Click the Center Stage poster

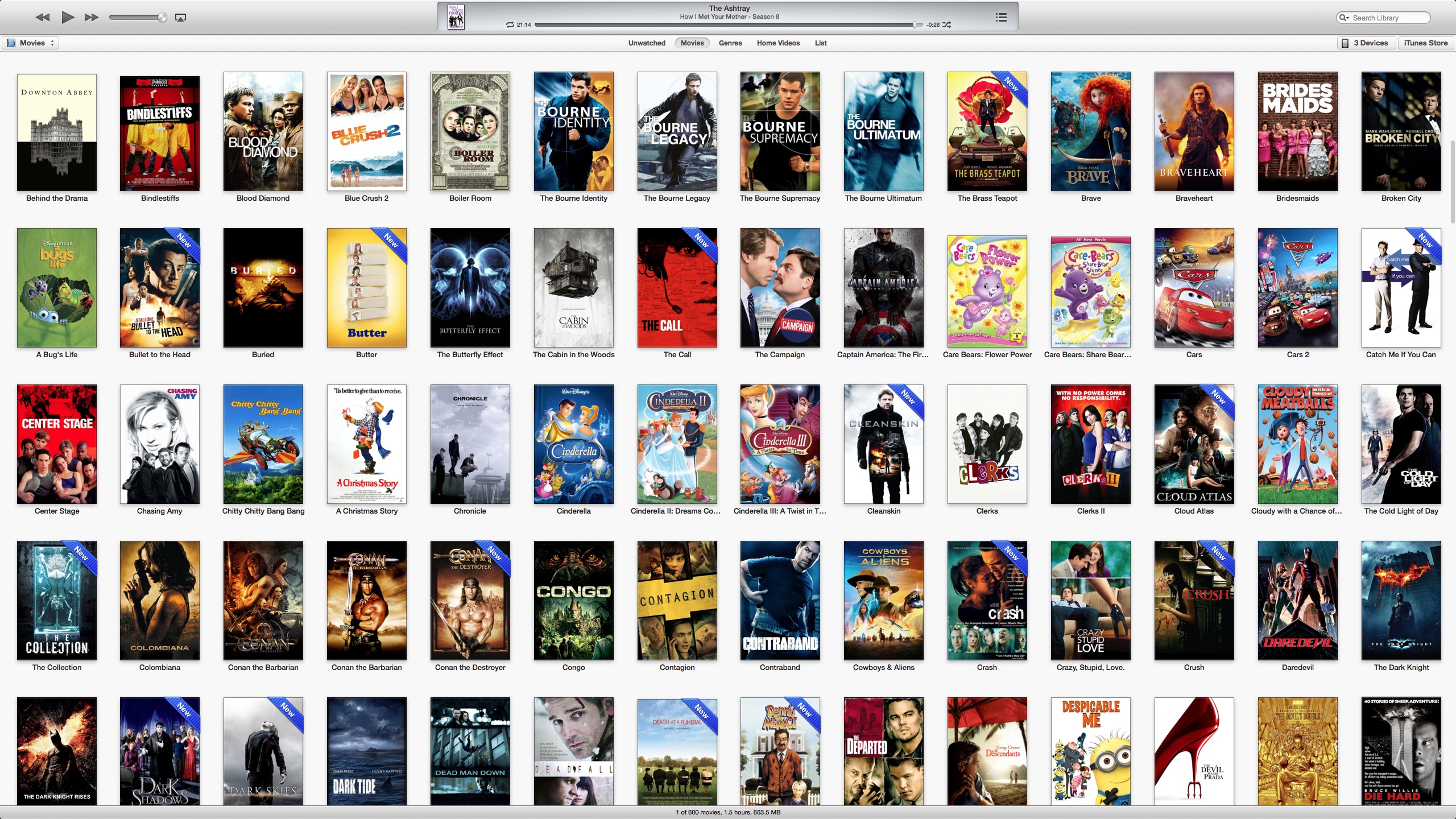(x=57, y=444)
